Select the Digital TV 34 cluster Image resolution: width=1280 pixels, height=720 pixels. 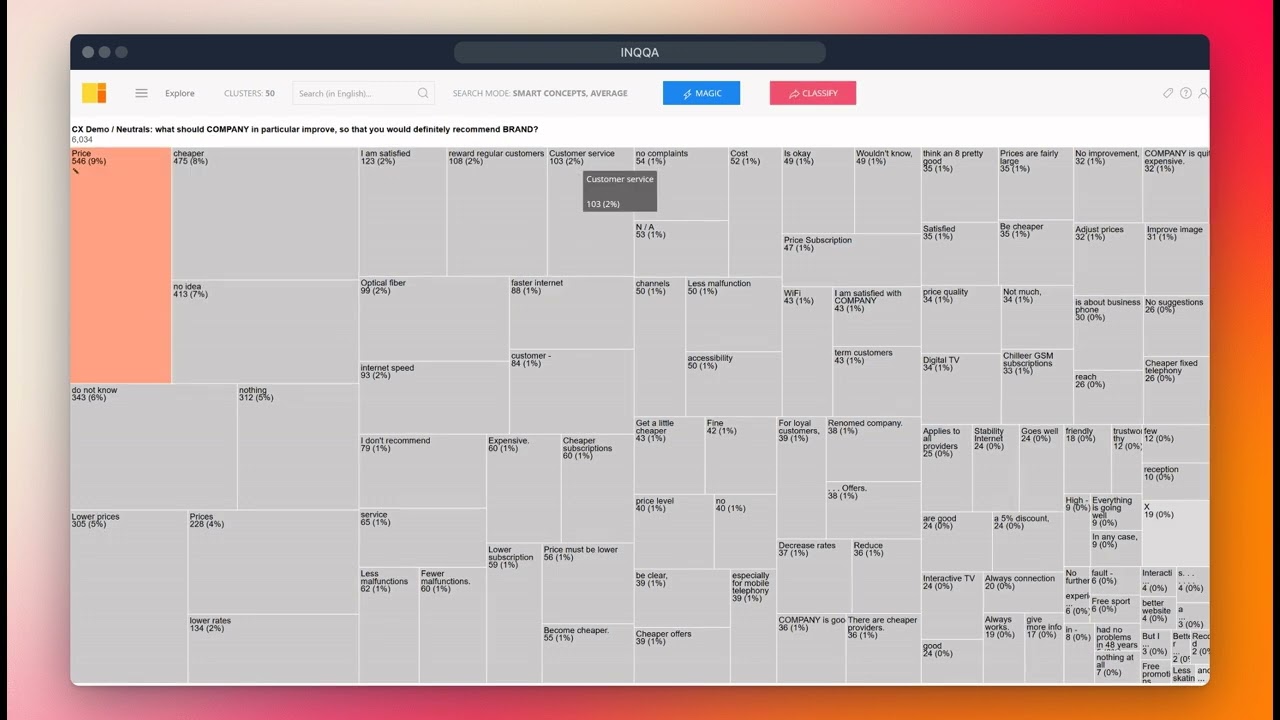[x=960, y=388]
